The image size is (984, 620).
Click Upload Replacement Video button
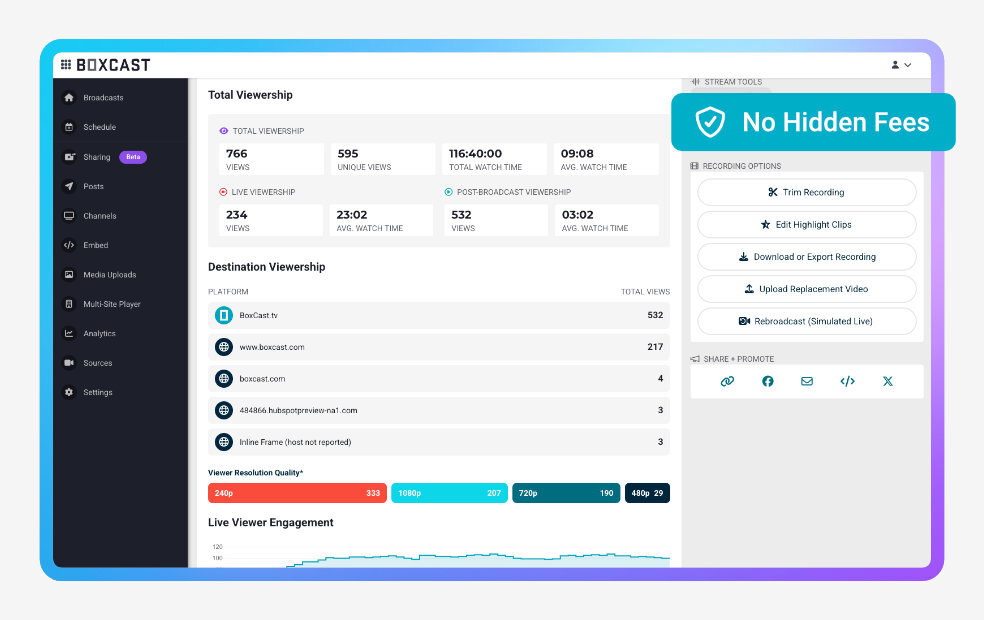pos(806,289)
